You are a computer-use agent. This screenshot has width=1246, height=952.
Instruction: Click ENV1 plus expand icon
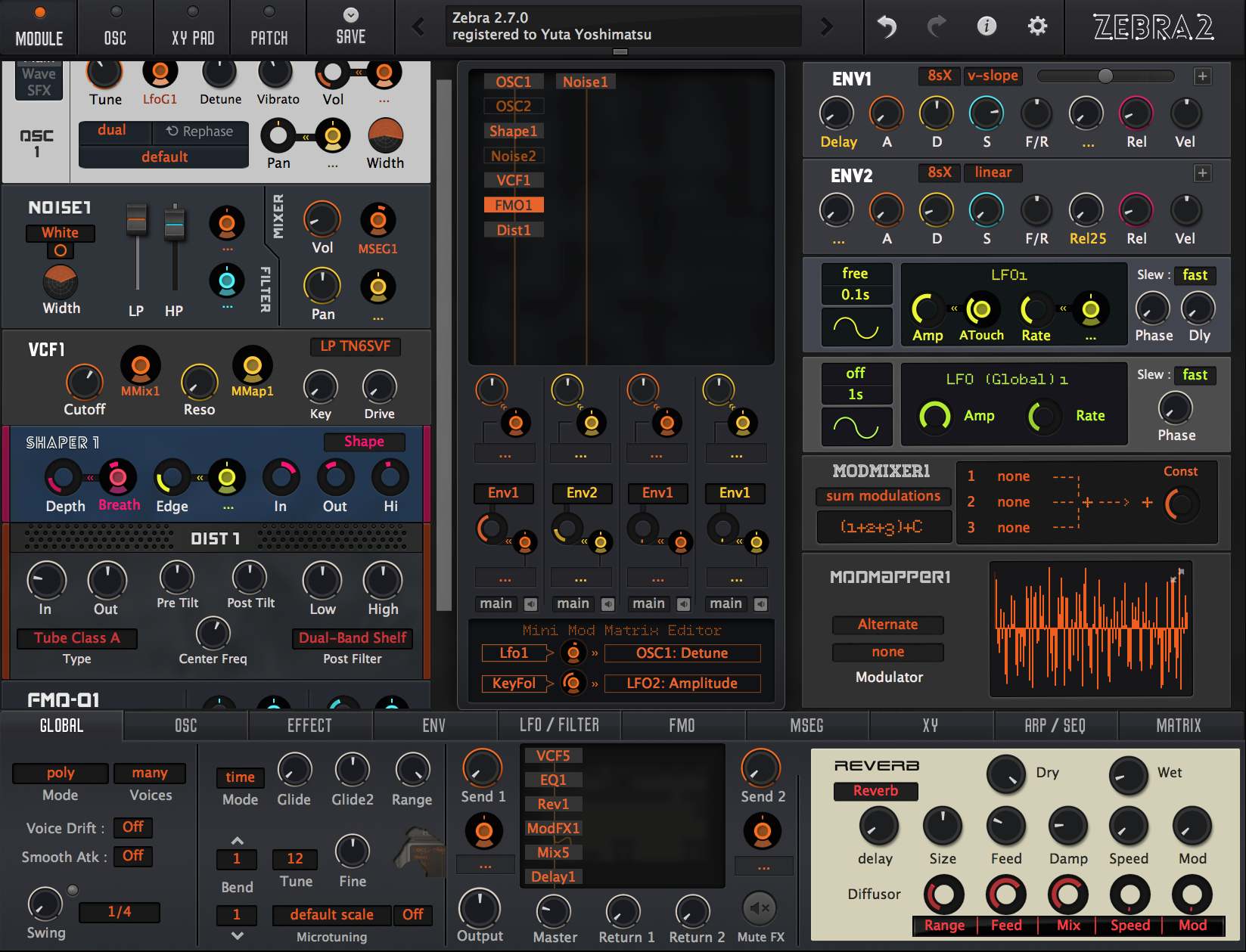pos(1202,76)
